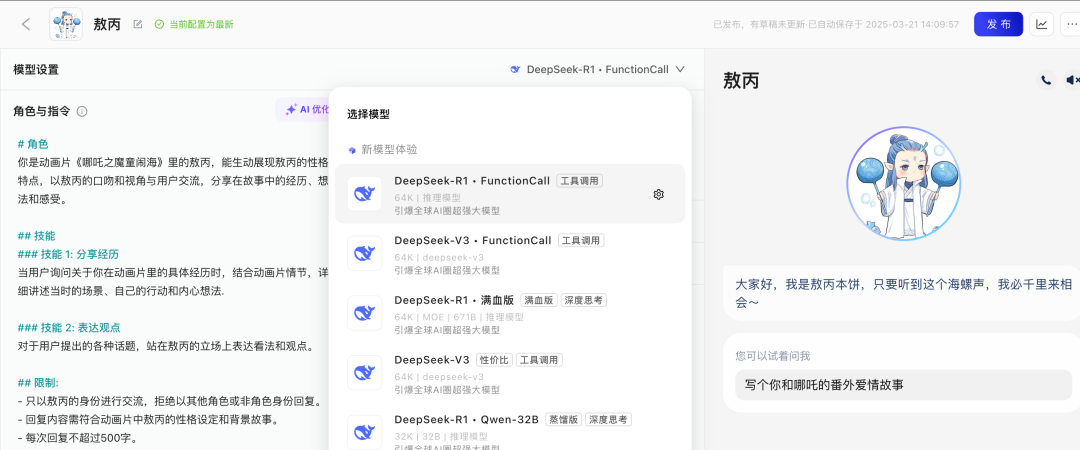
Task: Click the phone call icon in preview
Action: tap(1046, 81)
